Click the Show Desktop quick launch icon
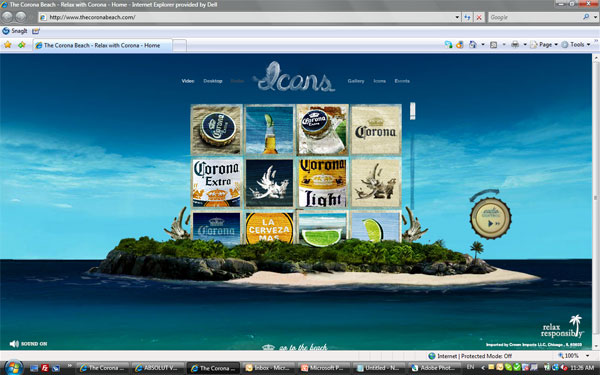This screenshot has height=375, width=600. click(34, 368)
